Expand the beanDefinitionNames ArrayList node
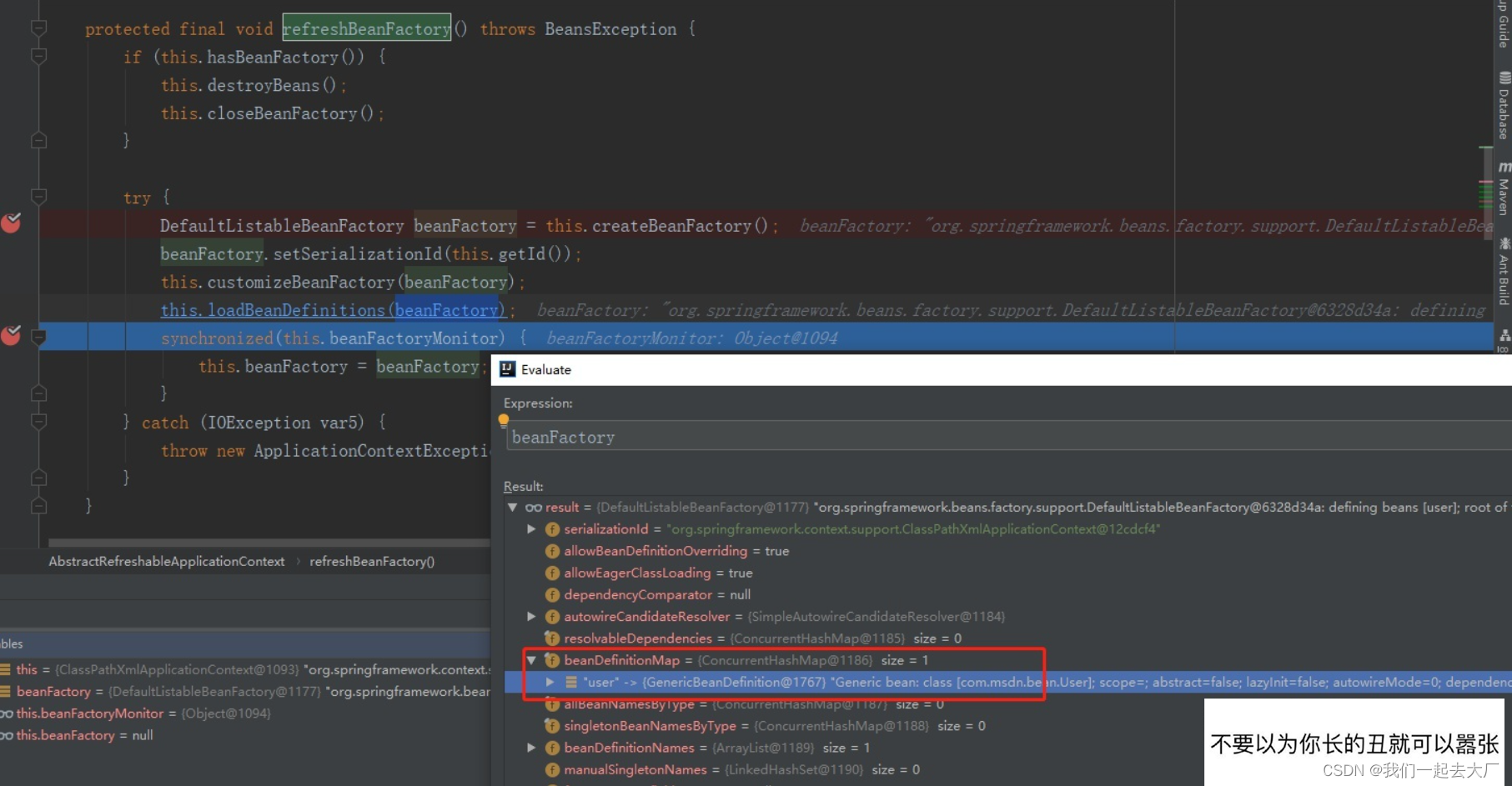 click(x=531, y=748)
